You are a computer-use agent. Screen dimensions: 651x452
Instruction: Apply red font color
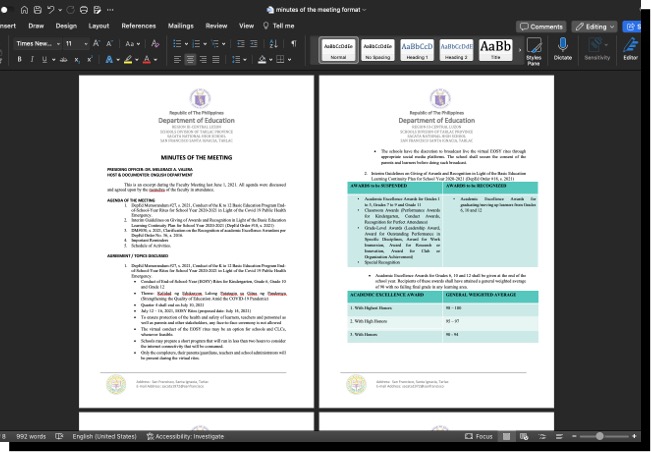147,60
